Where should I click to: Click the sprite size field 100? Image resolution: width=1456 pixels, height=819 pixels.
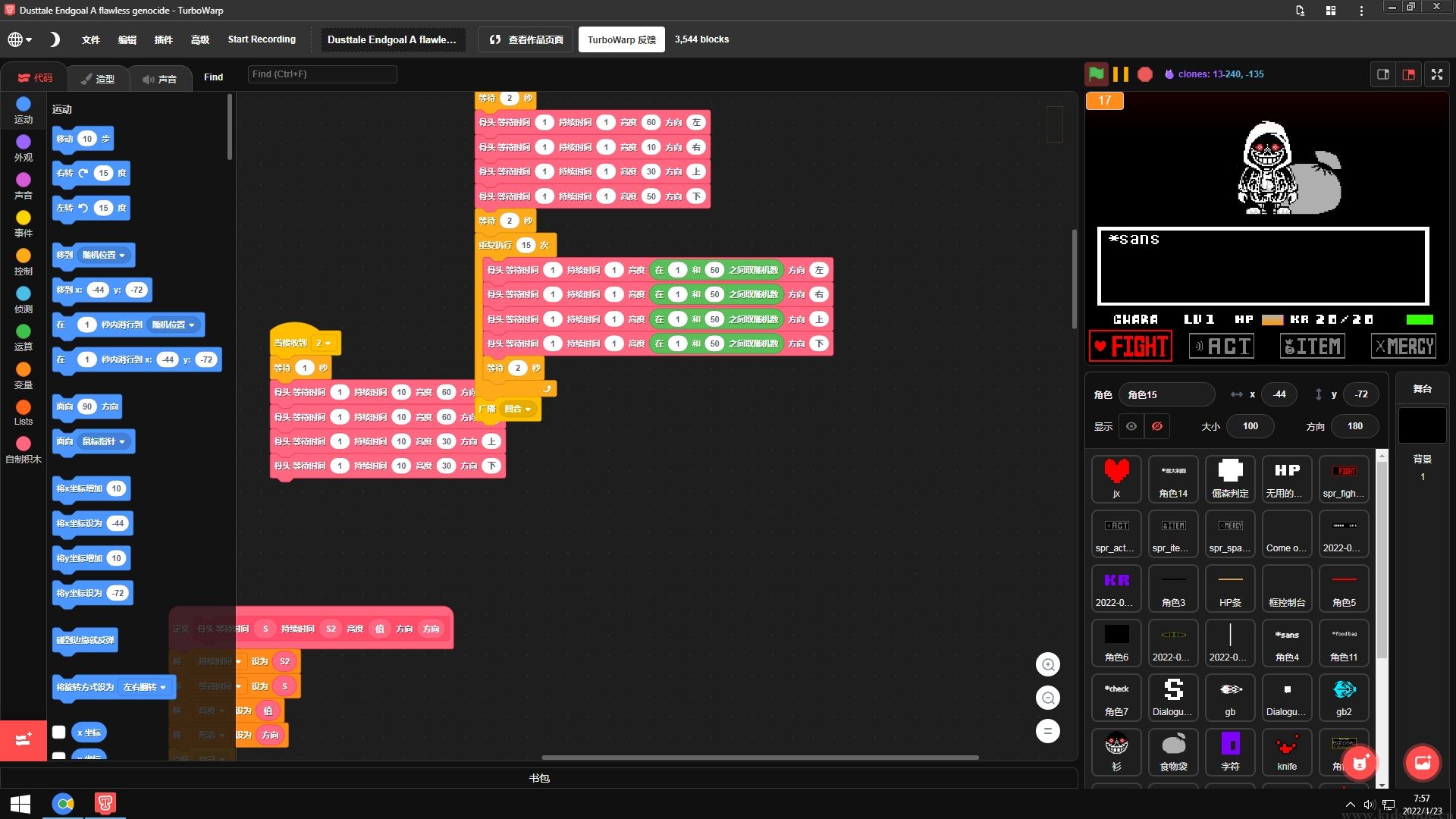(x=1250, y=426)
